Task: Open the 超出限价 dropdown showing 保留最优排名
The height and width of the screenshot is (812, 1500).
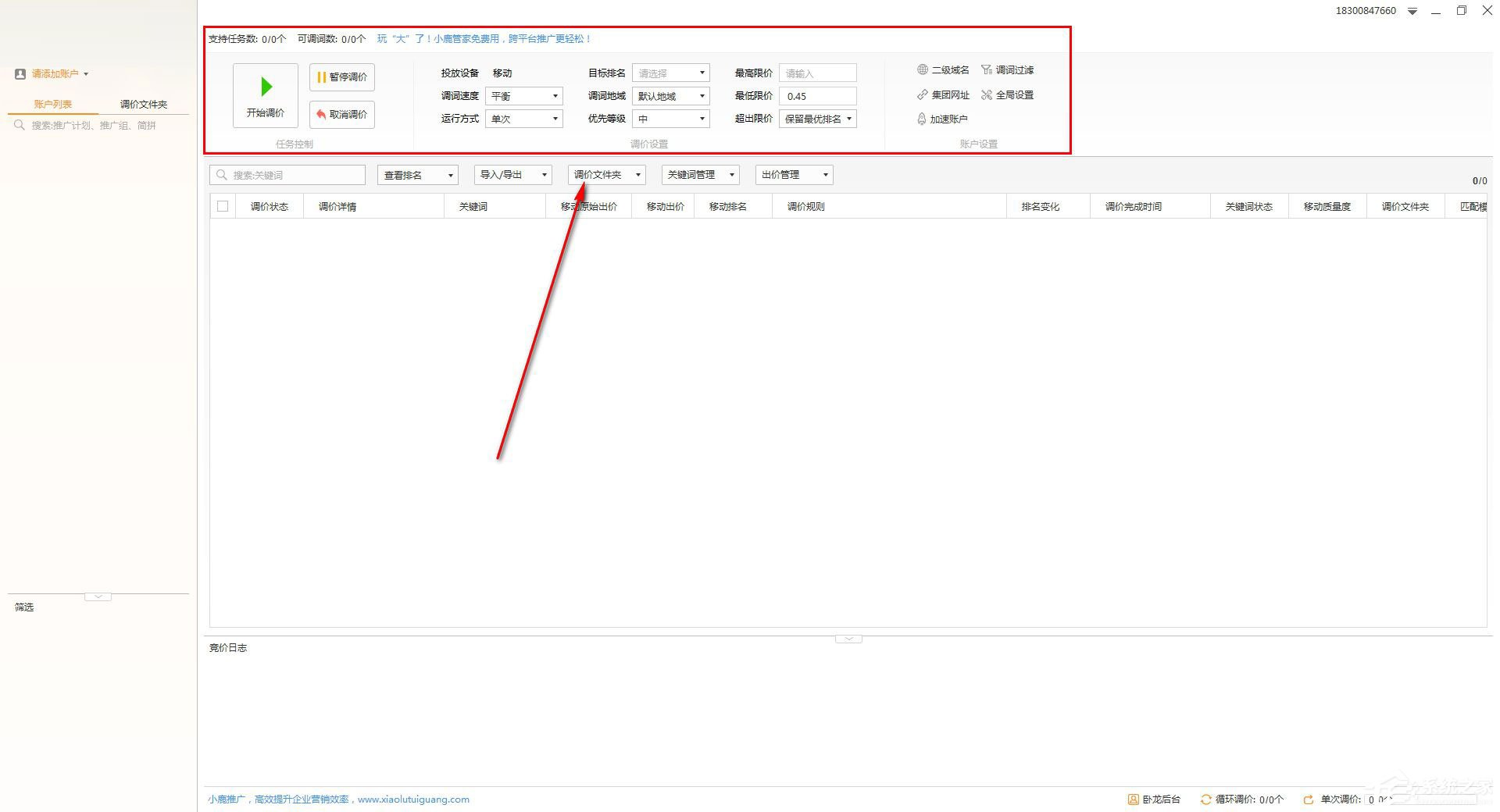Action: 818,119
